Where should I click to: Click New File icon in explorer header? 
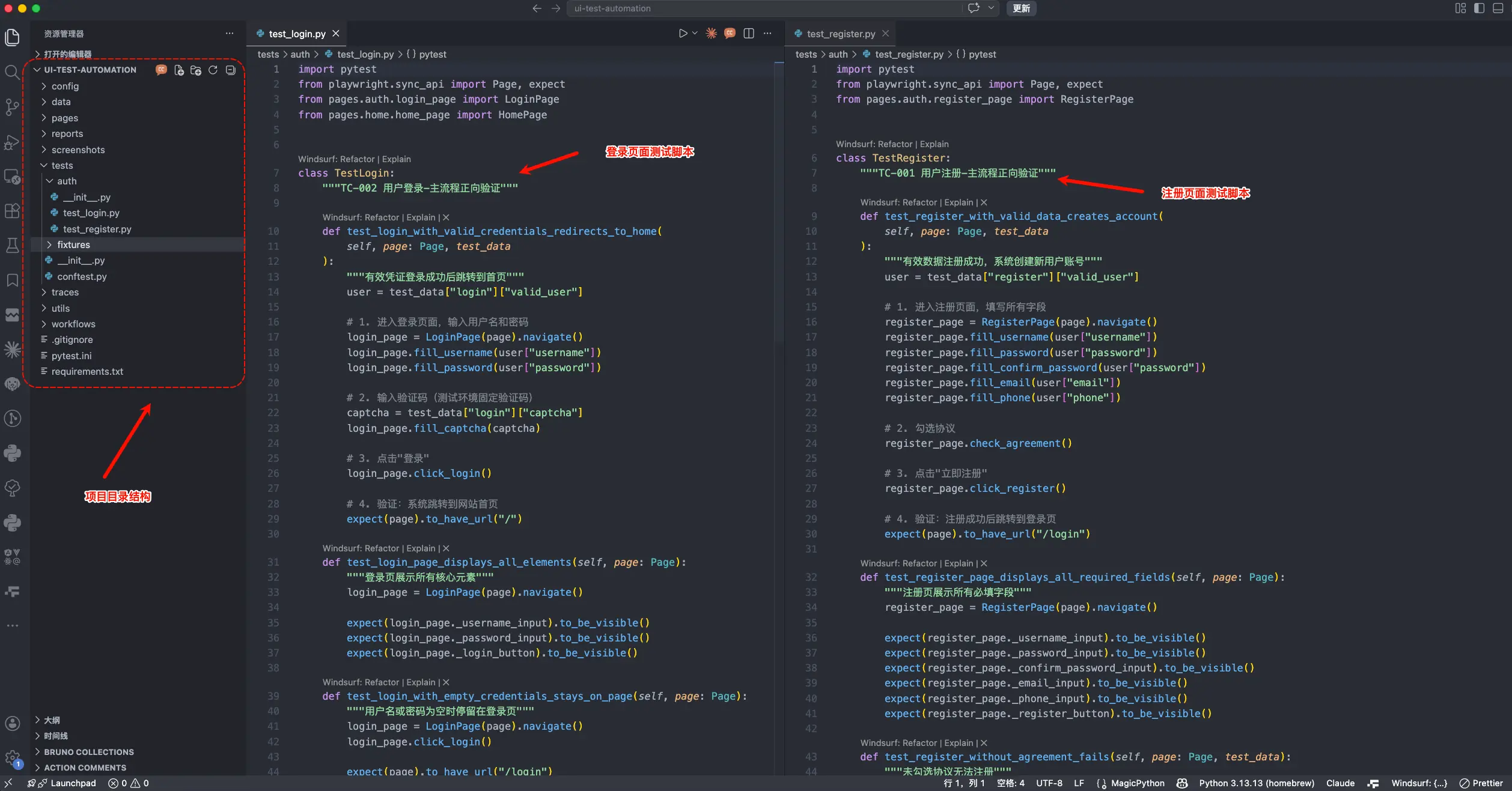tap(179, 70)
